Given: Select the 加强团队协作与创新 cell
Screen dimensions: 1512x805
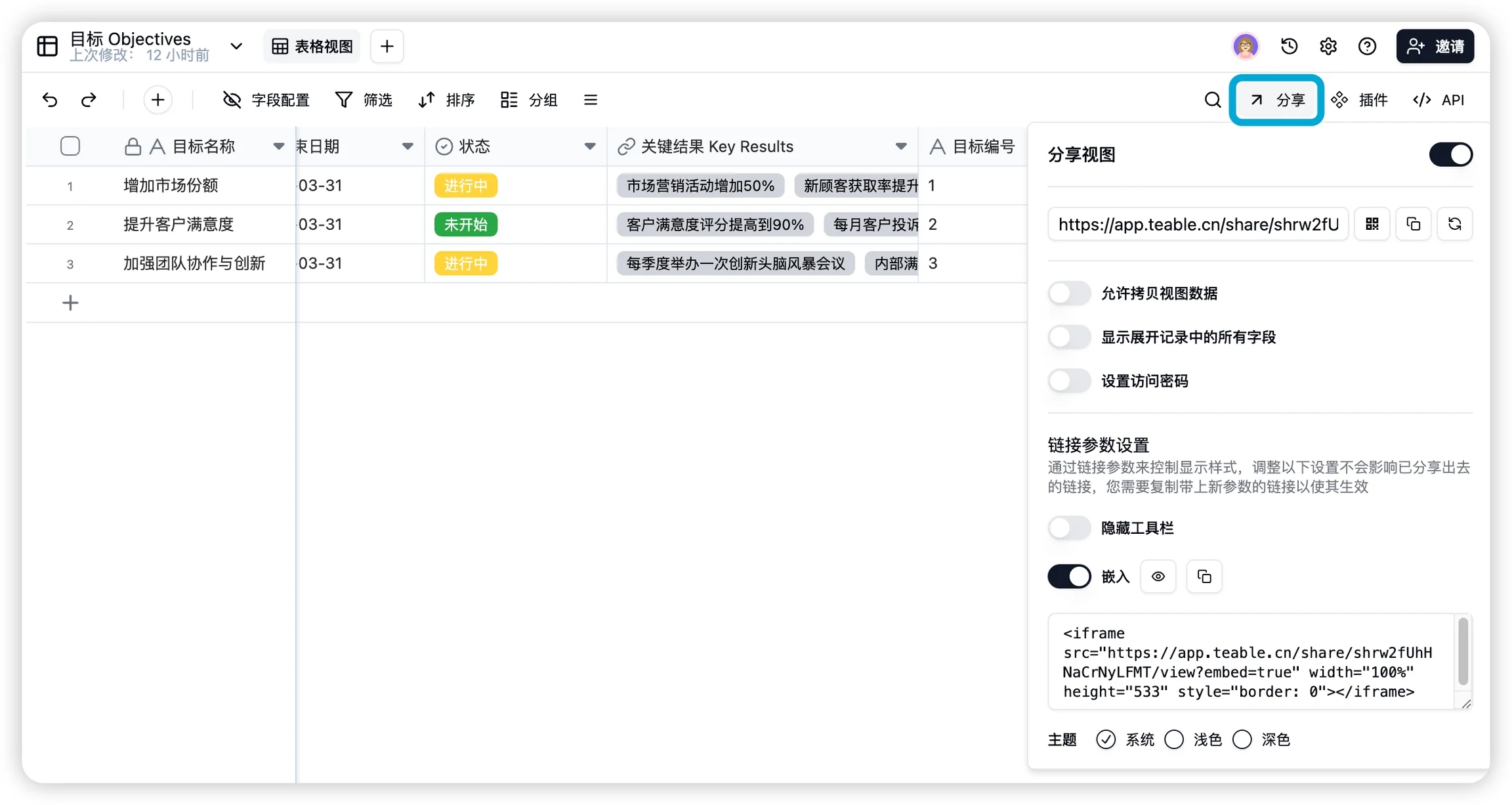Looking at the screenshot, I should click(205, 263).
